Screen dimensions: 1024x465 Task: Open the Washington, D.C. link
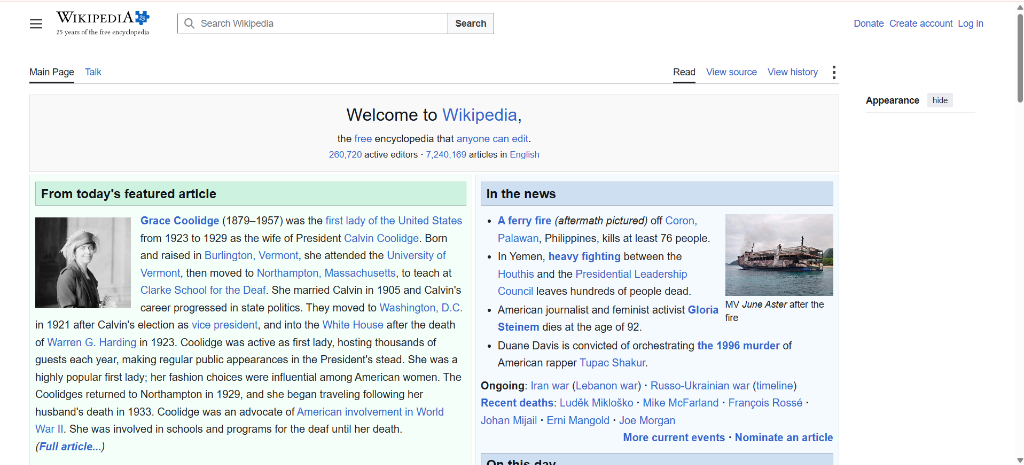coord(421,308)
